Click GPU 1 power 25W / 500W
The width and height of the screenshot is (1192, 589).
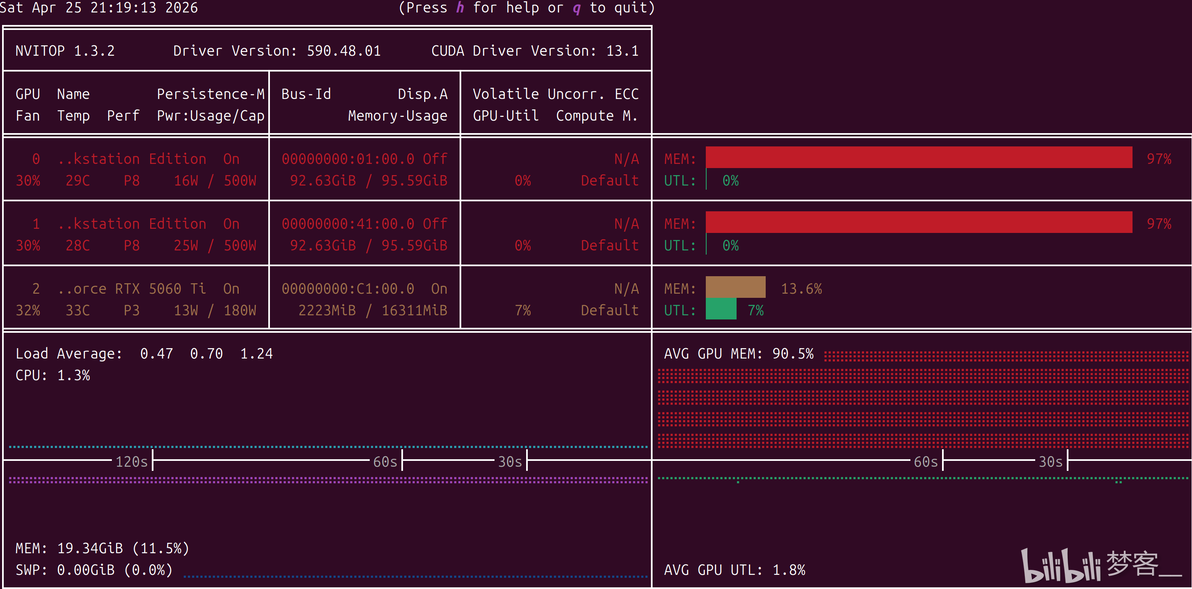[x=215, y=245]
